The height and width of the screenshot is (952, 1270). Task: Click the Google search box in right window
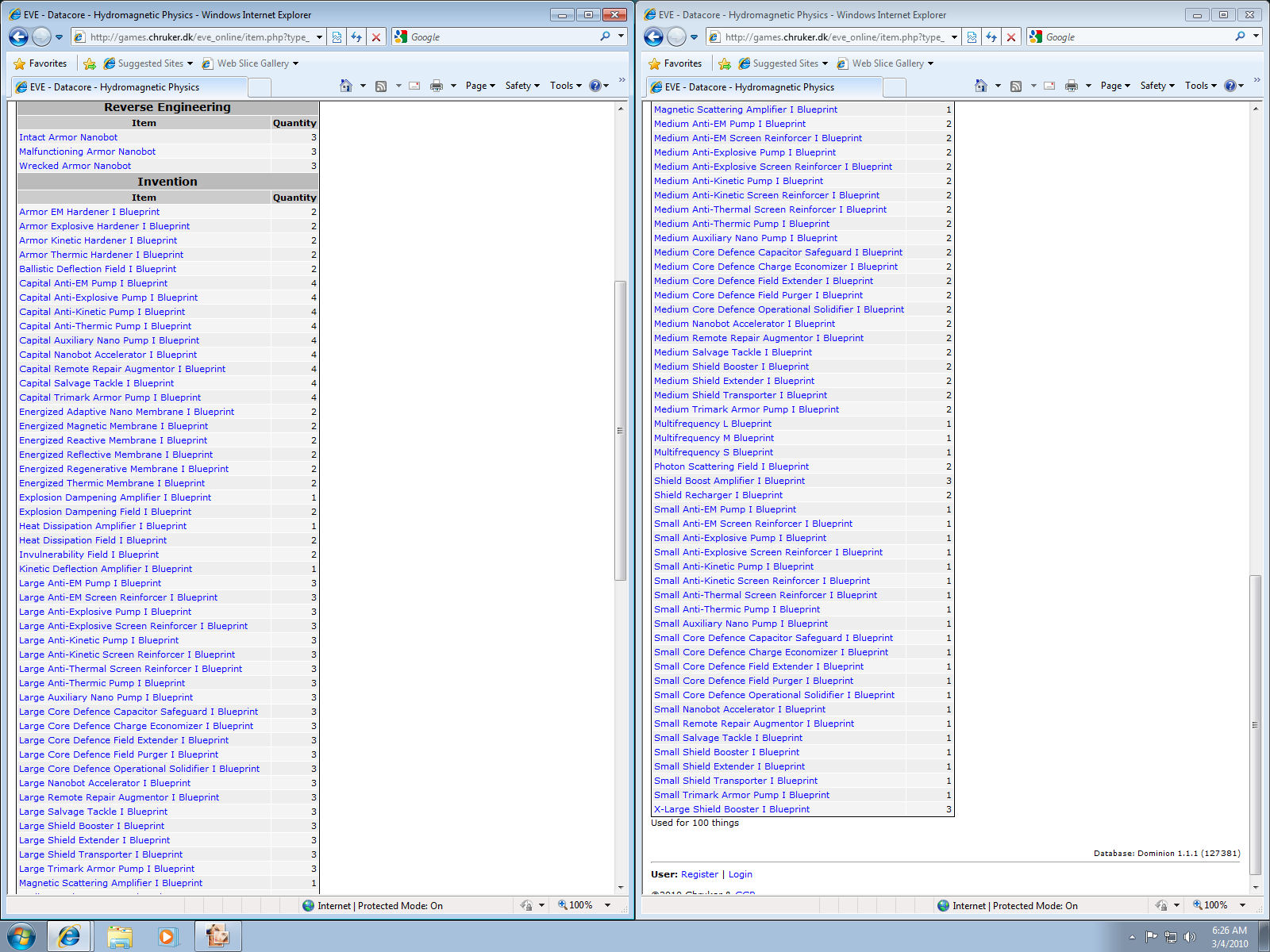click(x=1138, y=36)
